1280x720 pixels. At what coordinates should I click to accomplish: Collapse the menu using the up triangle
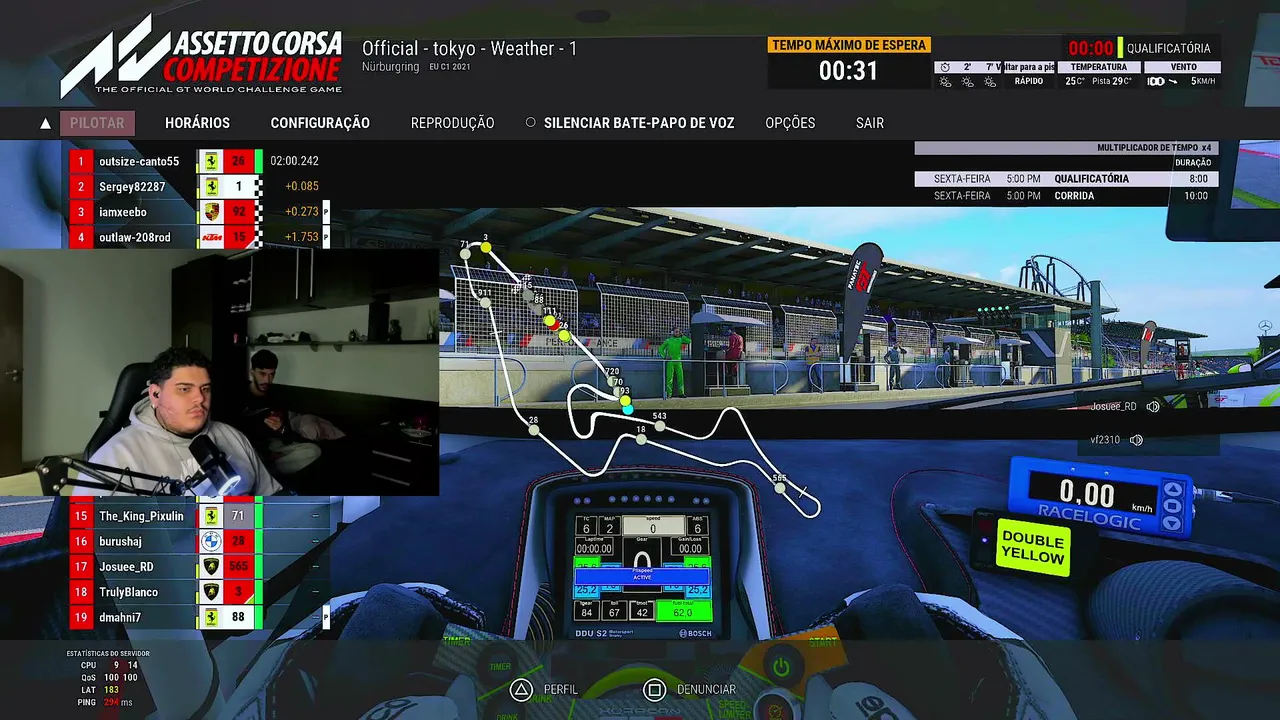click(x=45, y=124)
